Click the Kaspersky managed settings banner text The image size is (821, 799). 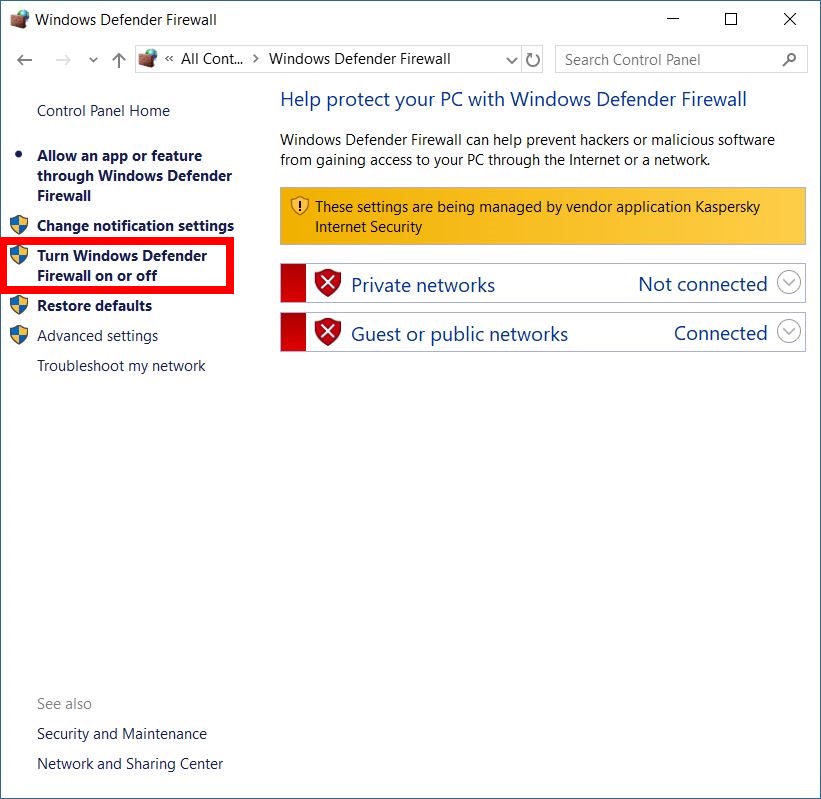coord(537,216)
